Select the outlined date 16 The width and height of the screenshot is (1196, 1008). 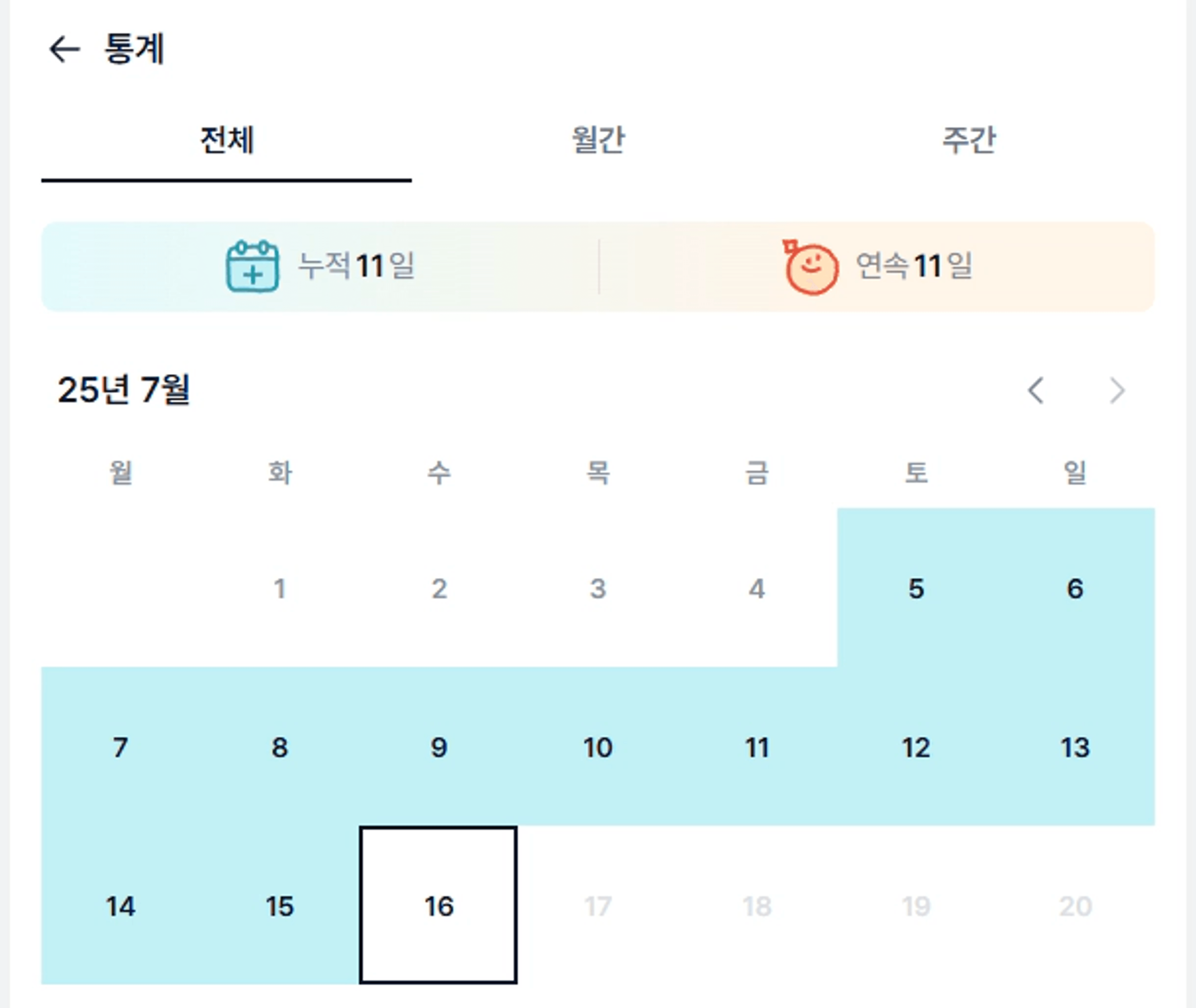click(438, 905)
